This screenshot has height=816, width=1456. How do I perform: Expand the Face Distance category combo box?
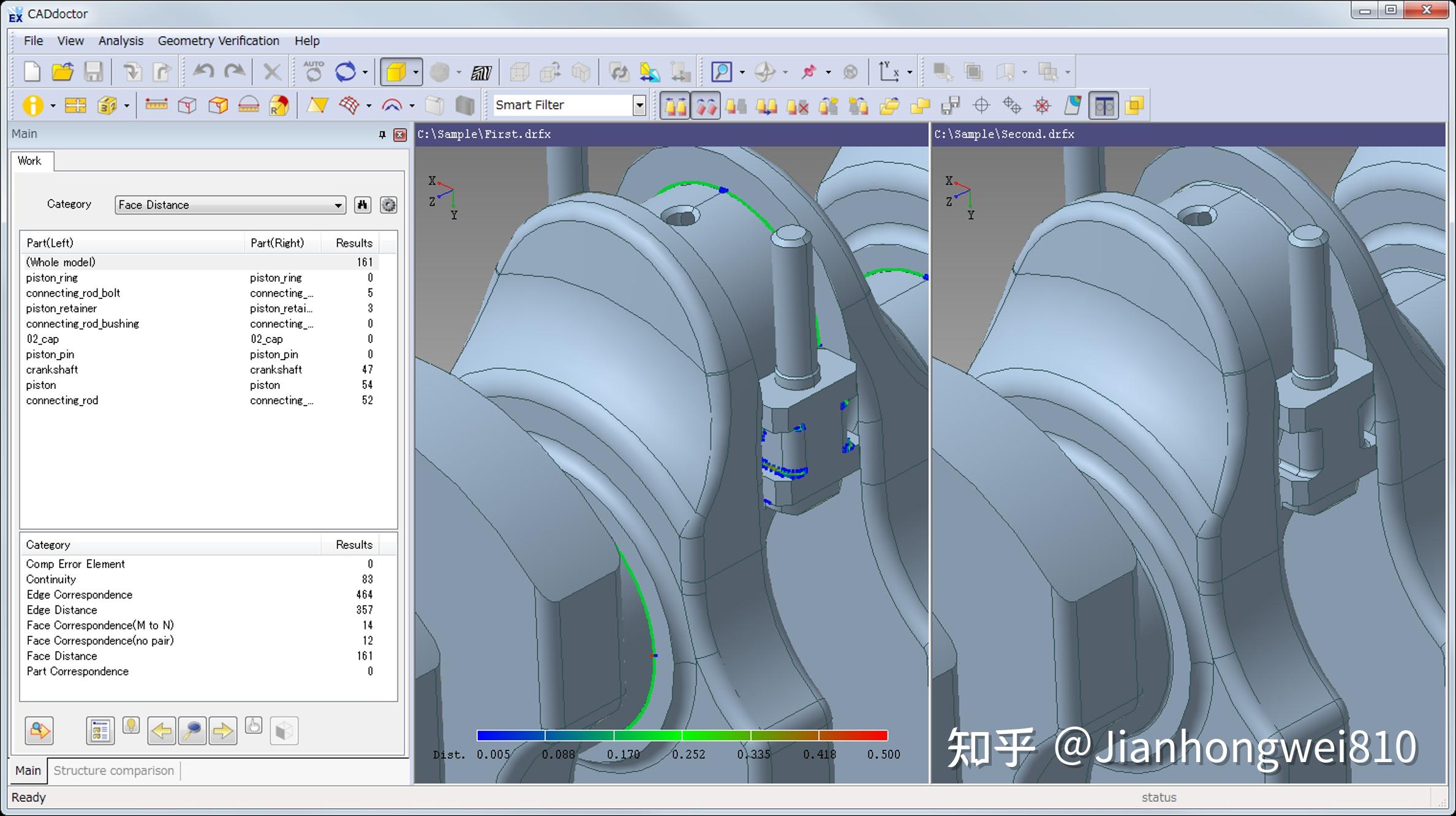click(x=338, y=205)
